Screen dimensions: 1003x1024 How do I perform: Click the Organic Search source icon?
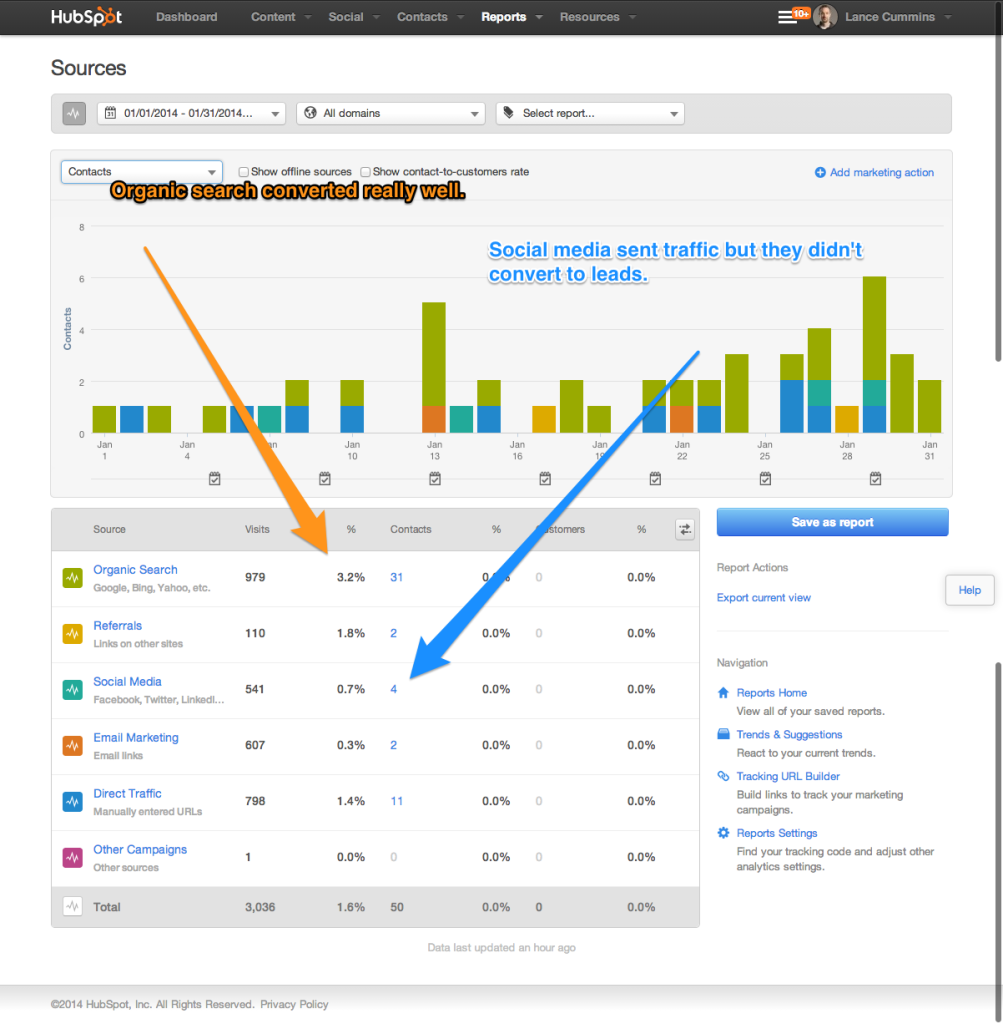[72, 577]
